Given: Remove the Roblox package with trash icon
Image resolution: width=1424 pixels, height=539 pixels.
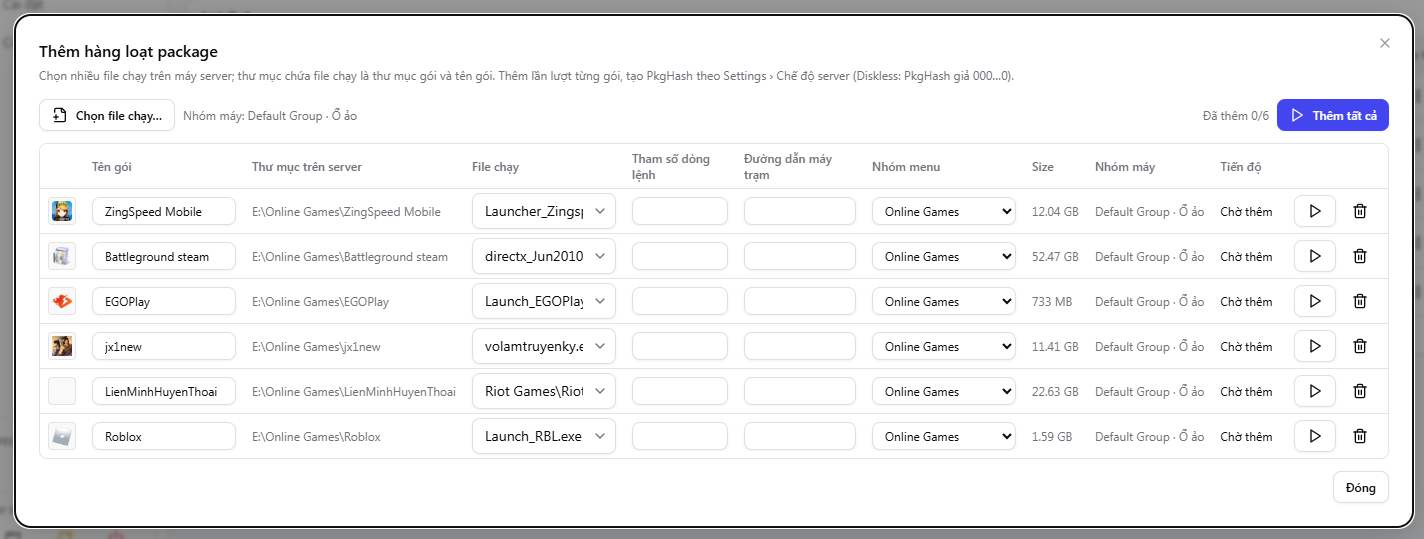Looking at the screenshot, I should tap(1360, 436).
